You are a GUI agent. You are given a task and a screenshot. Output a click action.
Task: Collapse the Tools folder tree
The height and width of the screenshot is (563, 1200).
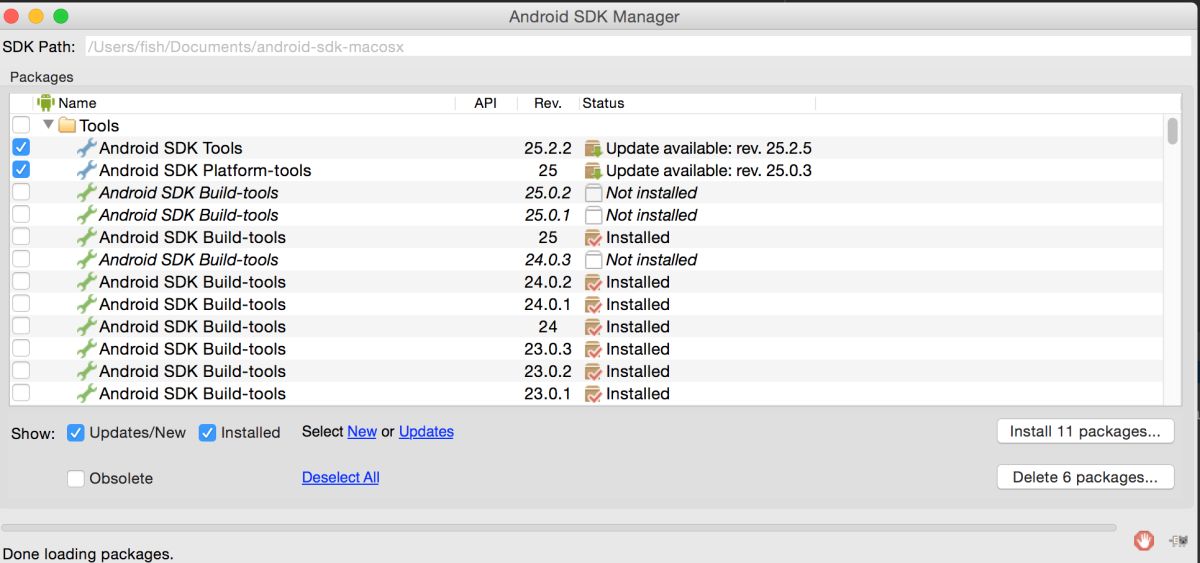(48, 125)
